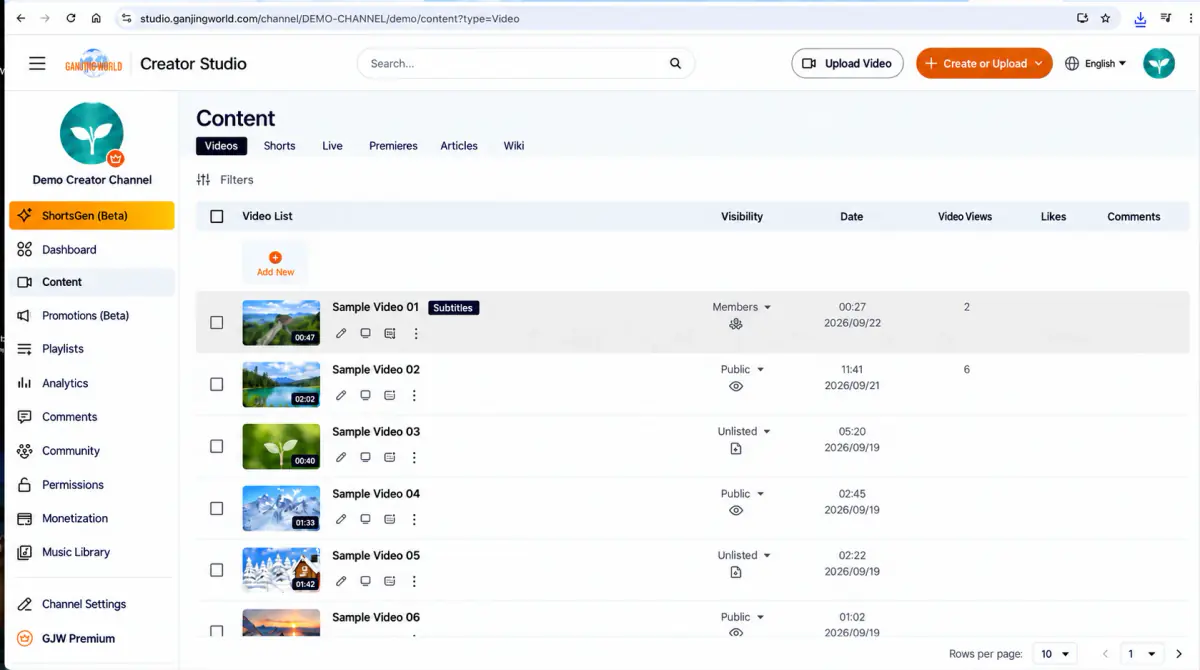
Task: Click the orange Add New plus icon
Action: [275, 257]
